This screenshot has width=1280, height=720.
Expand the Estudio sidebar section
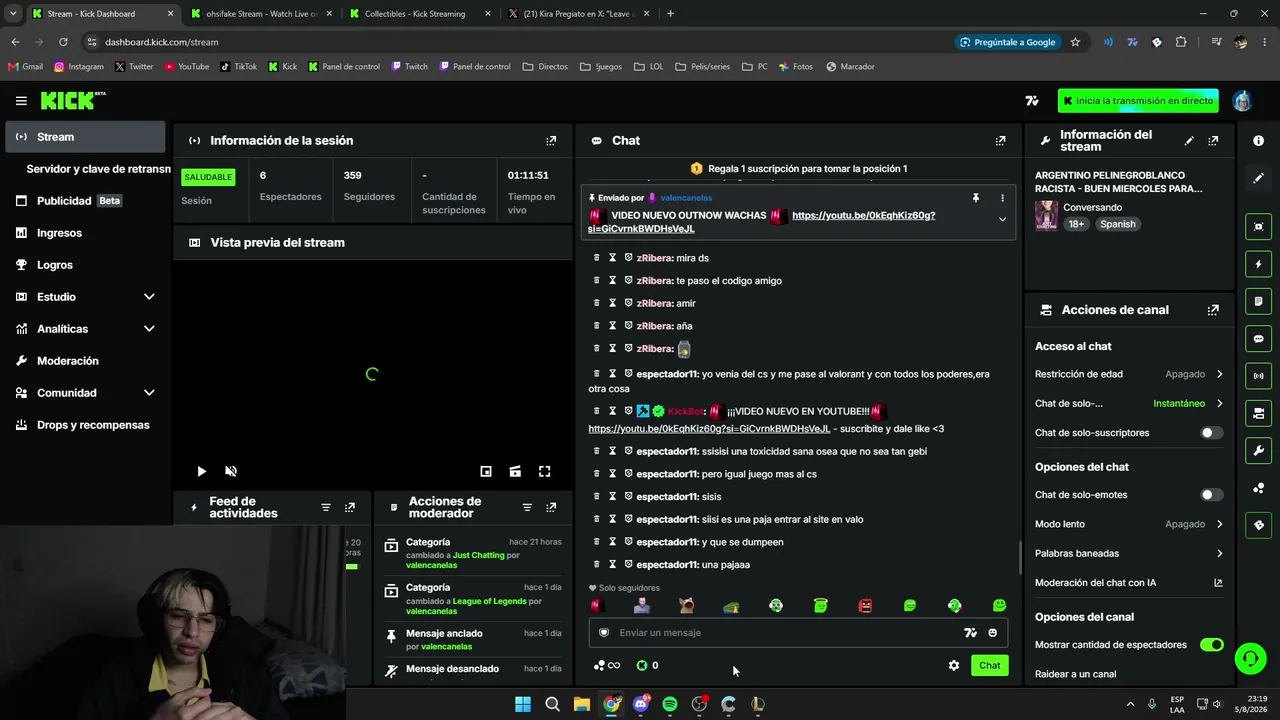point(85,297)
